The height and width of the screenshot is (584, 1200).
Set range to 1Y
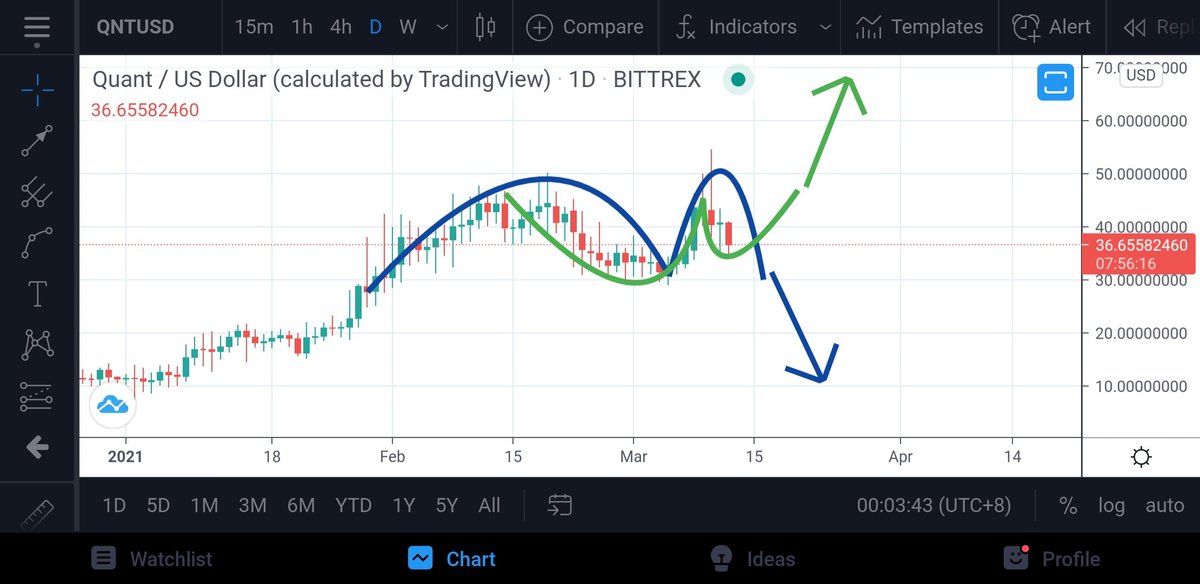tap(403, 505)
